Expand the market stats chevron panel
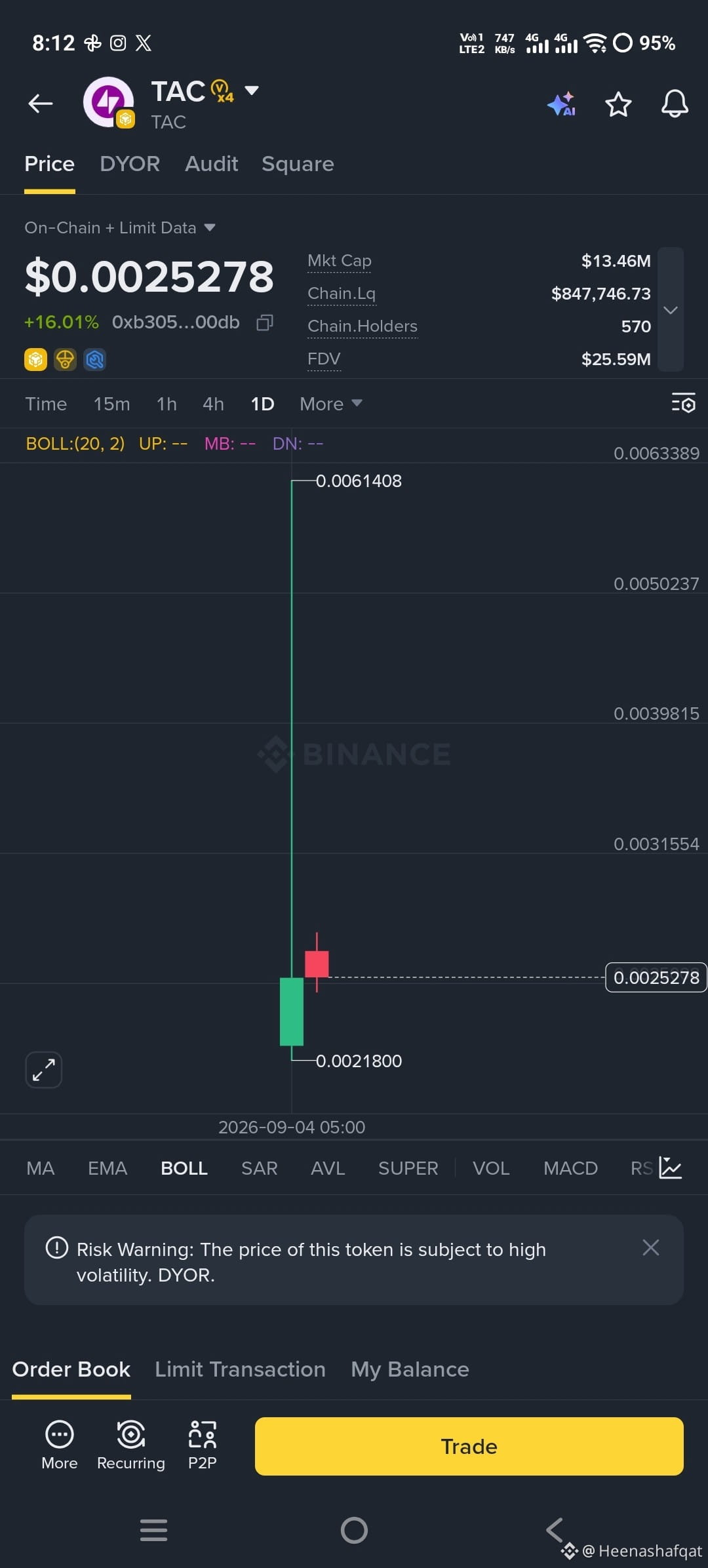Image resolution: width=708 pixels, height=1568 pixels. point(671,309)
